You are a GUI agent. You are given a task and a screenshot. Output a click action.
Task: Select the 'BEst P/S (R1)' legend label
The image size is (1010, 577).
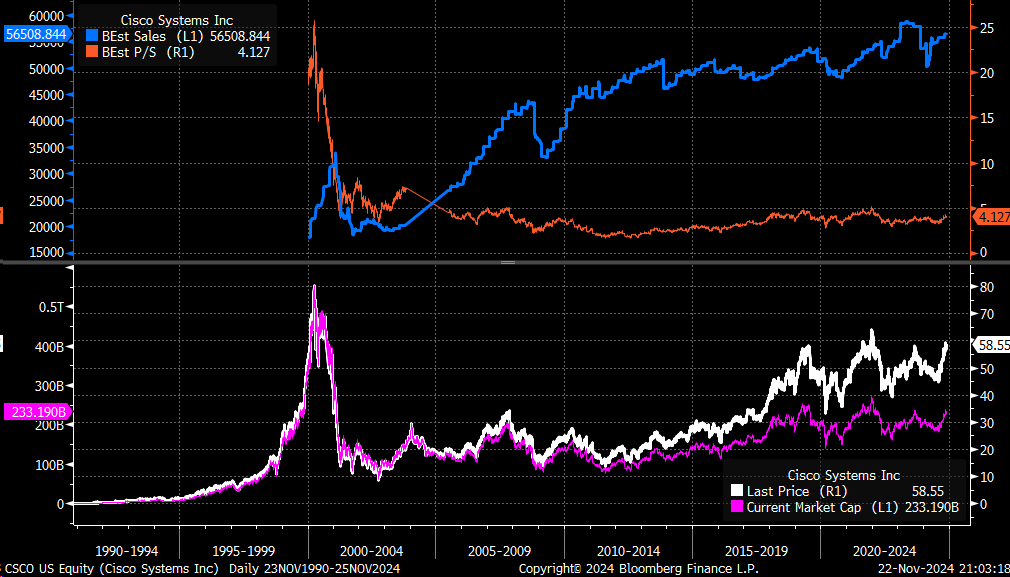pyautogui.click(x=149, y=53)
